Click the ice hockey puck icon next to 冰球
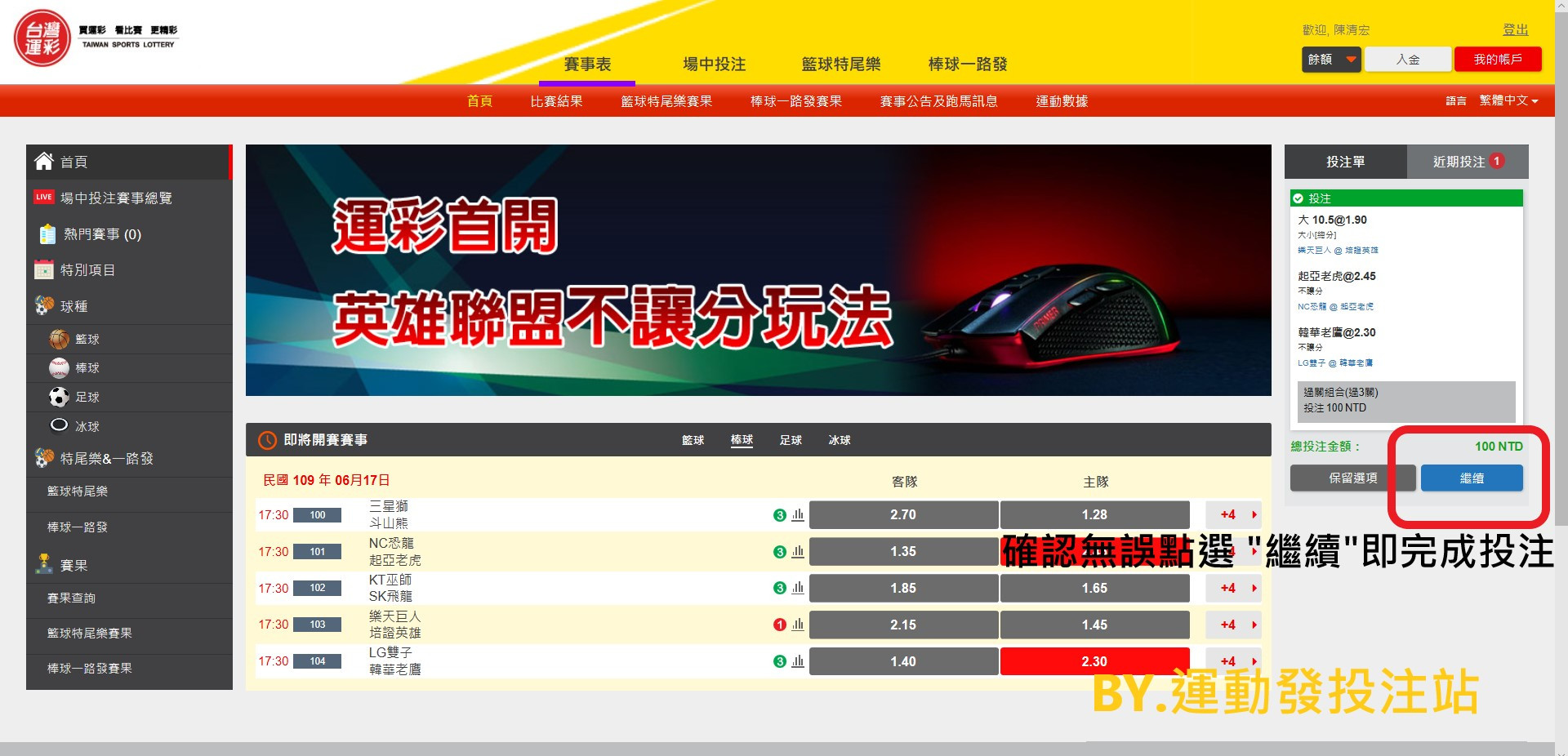Viewport: 1568px width, 756px height. click(x=59, y=425)
